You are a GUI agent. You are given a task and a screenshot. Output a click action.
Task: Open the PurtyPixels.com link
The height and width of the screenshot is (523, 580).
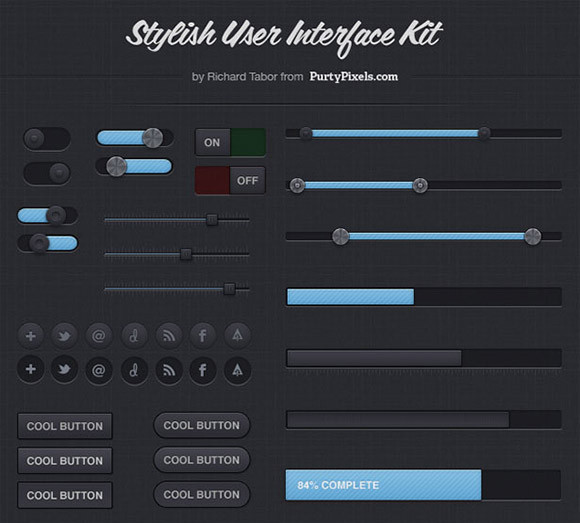[354, 77]
